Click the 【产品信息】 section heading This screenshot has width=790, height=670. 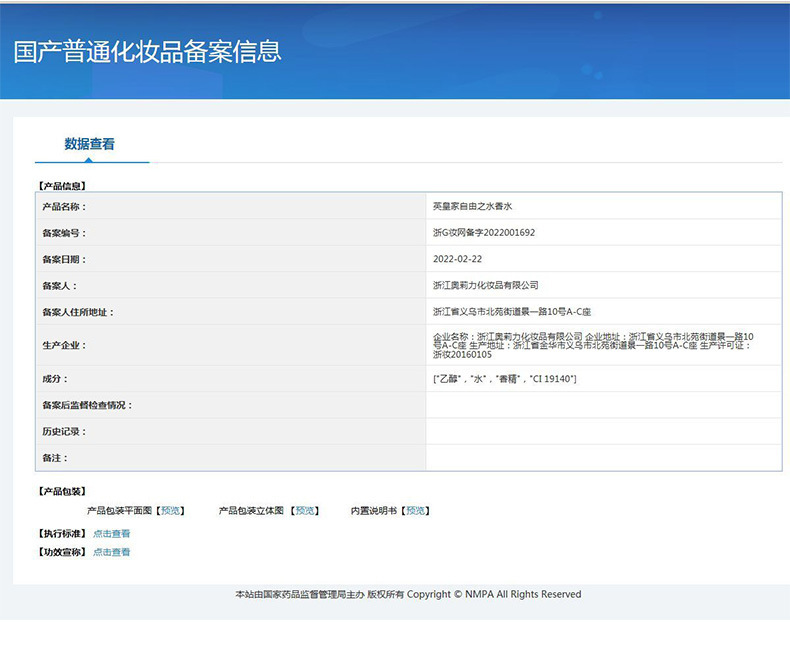click(62, 186)
